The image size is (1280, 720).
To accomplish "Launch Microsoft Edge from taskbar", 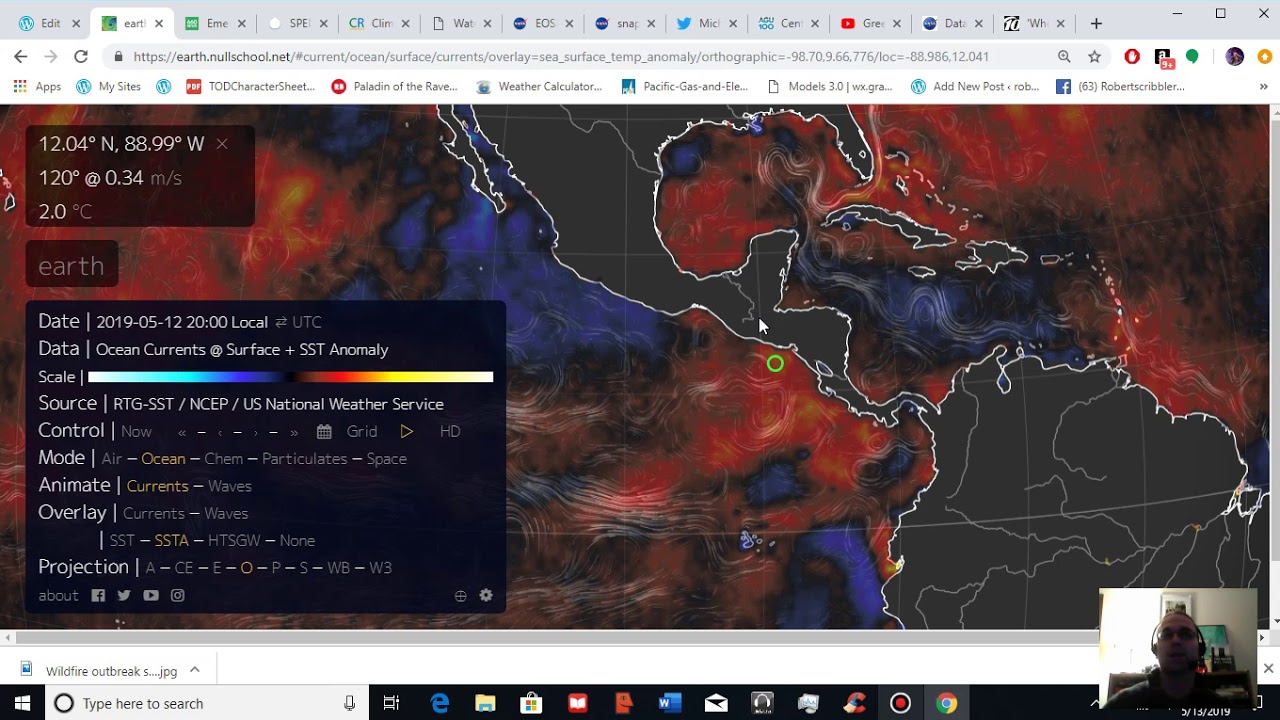I will tap(439, 703).
